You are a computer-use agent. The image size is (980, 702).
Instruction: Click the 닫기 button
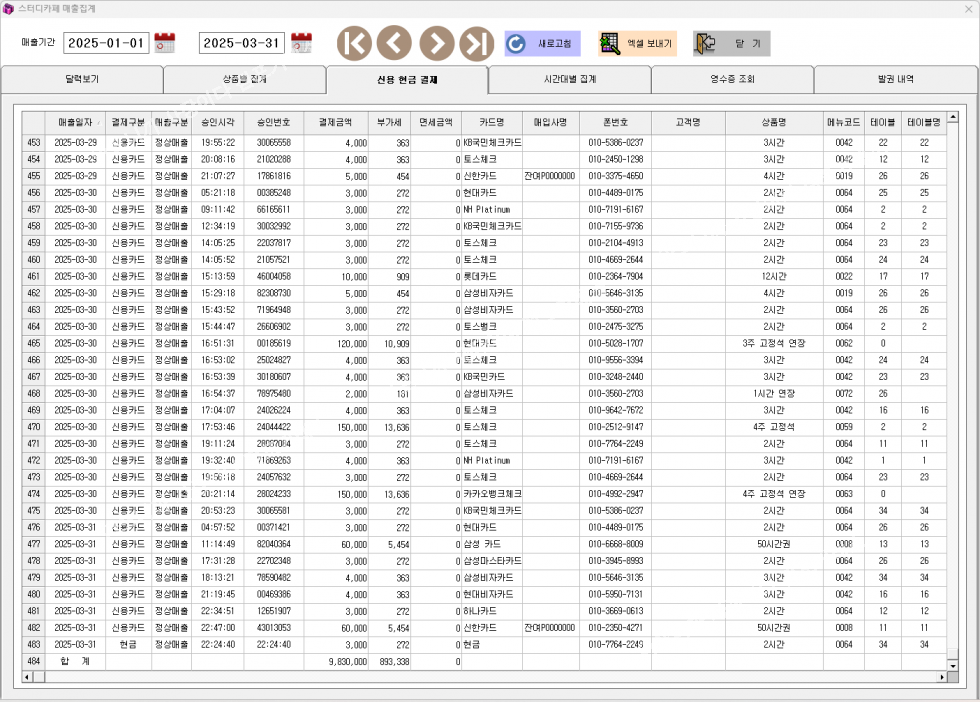(731, 44)
